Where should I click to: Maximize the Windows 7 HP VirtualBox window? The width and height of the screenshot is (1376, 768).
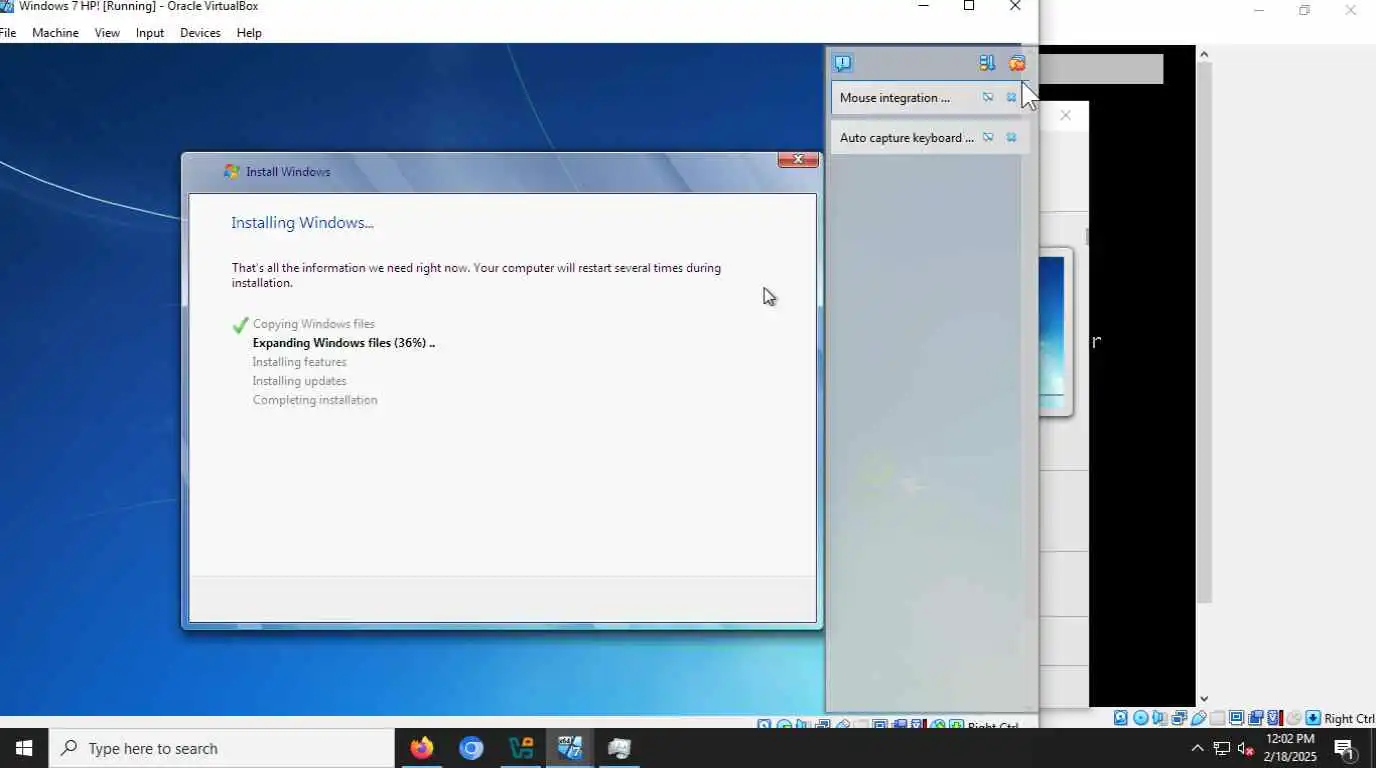click(x=968, y=6)
